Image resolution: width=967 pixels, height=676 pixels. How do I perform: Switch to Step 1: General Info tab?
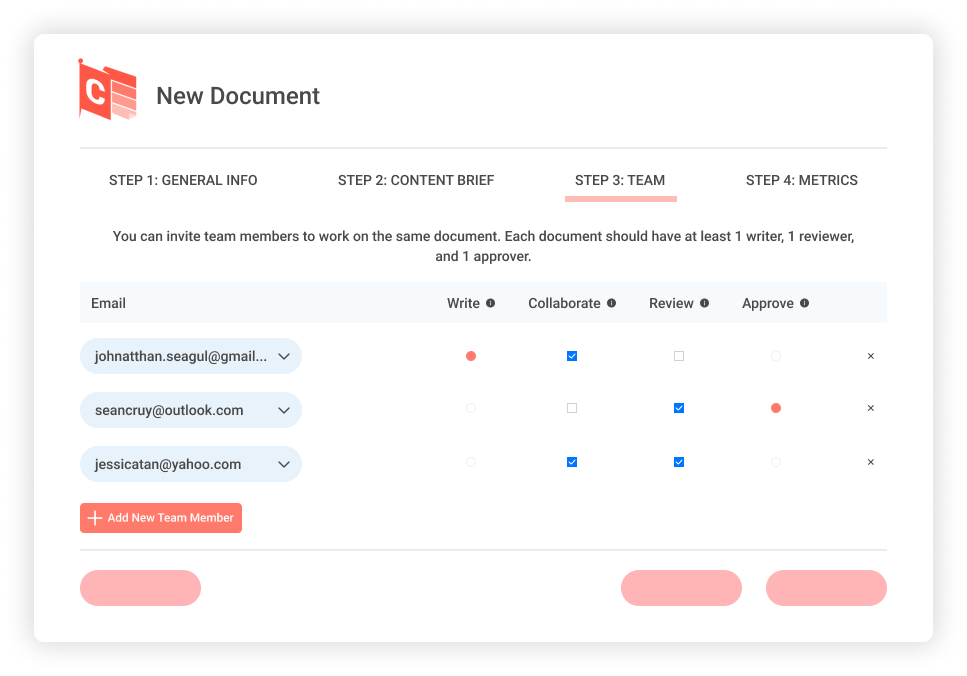[183, 181]
